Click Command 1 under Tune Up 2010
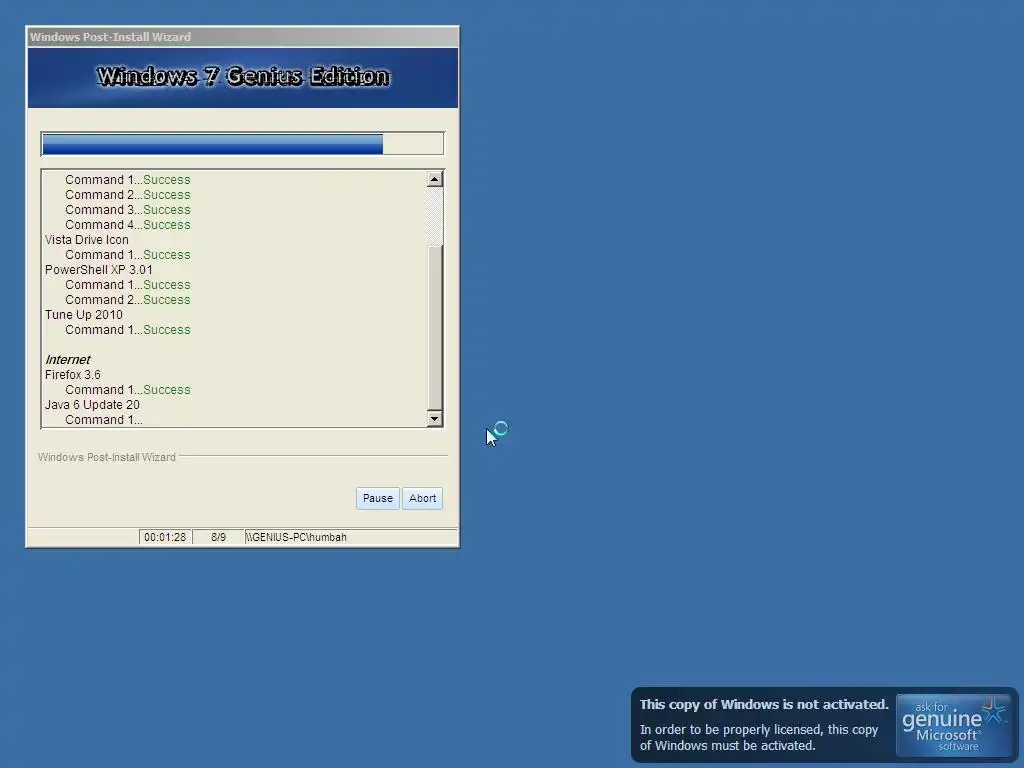The height and width of the screenshot is (768, 1024). 128,330
